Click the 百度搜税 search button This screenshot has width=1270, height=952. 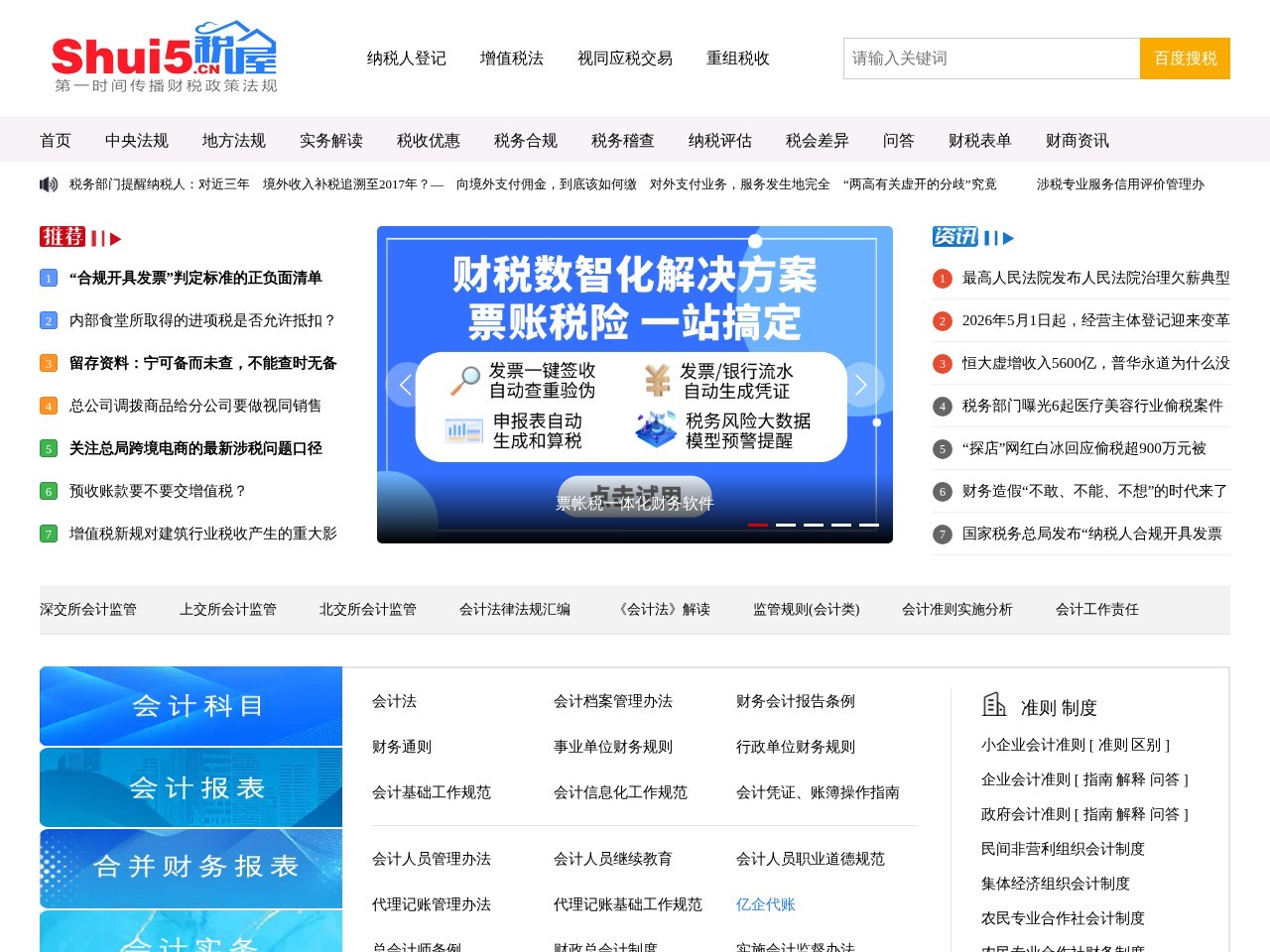pyautogui.click(x=1186, y=59)
